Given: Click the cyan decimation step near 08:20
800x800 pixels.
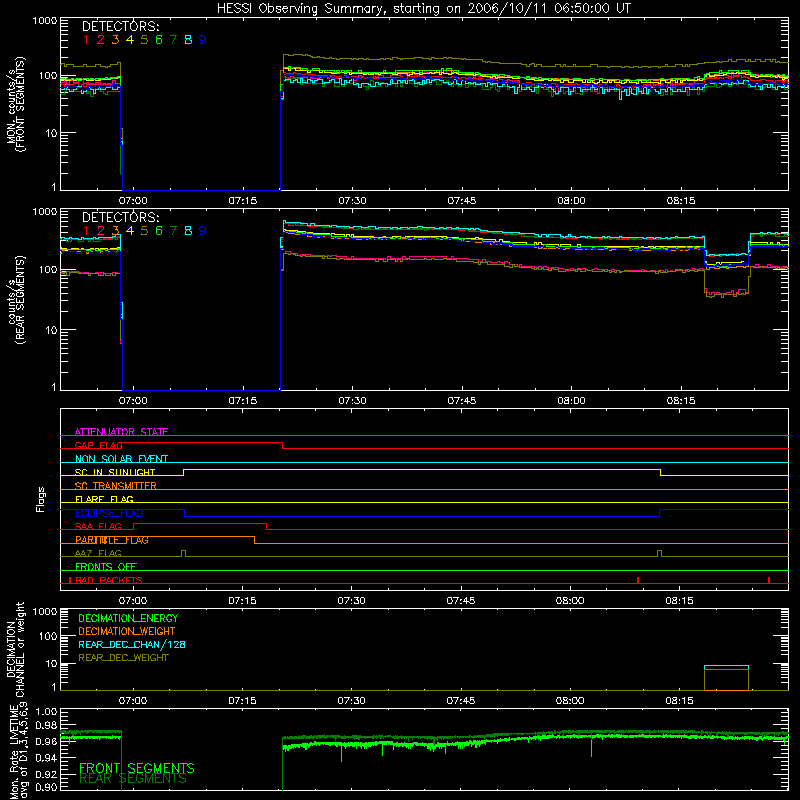Looking at the screenshot, I should [726, 666].
